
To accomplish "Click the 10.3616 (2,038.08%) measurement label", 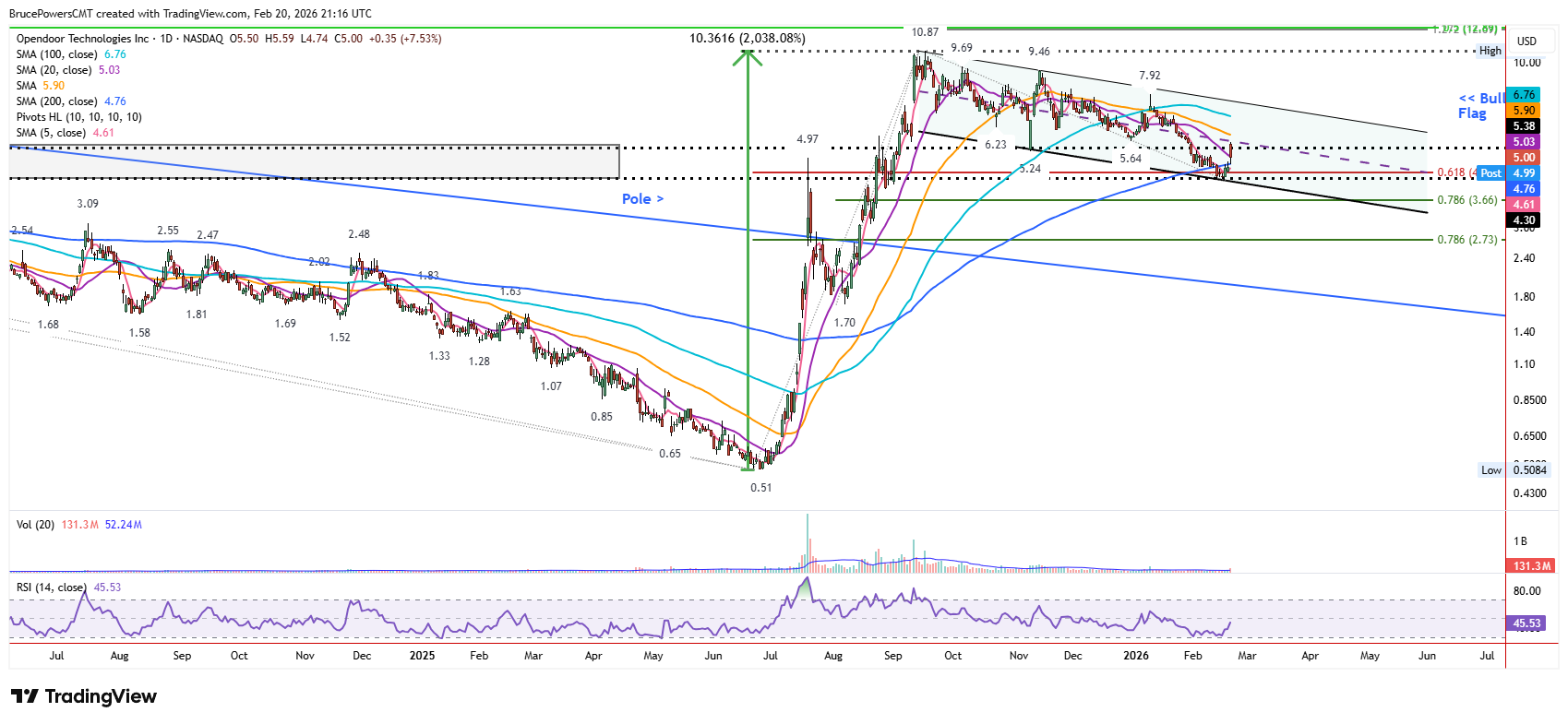I will coord(748,39).
